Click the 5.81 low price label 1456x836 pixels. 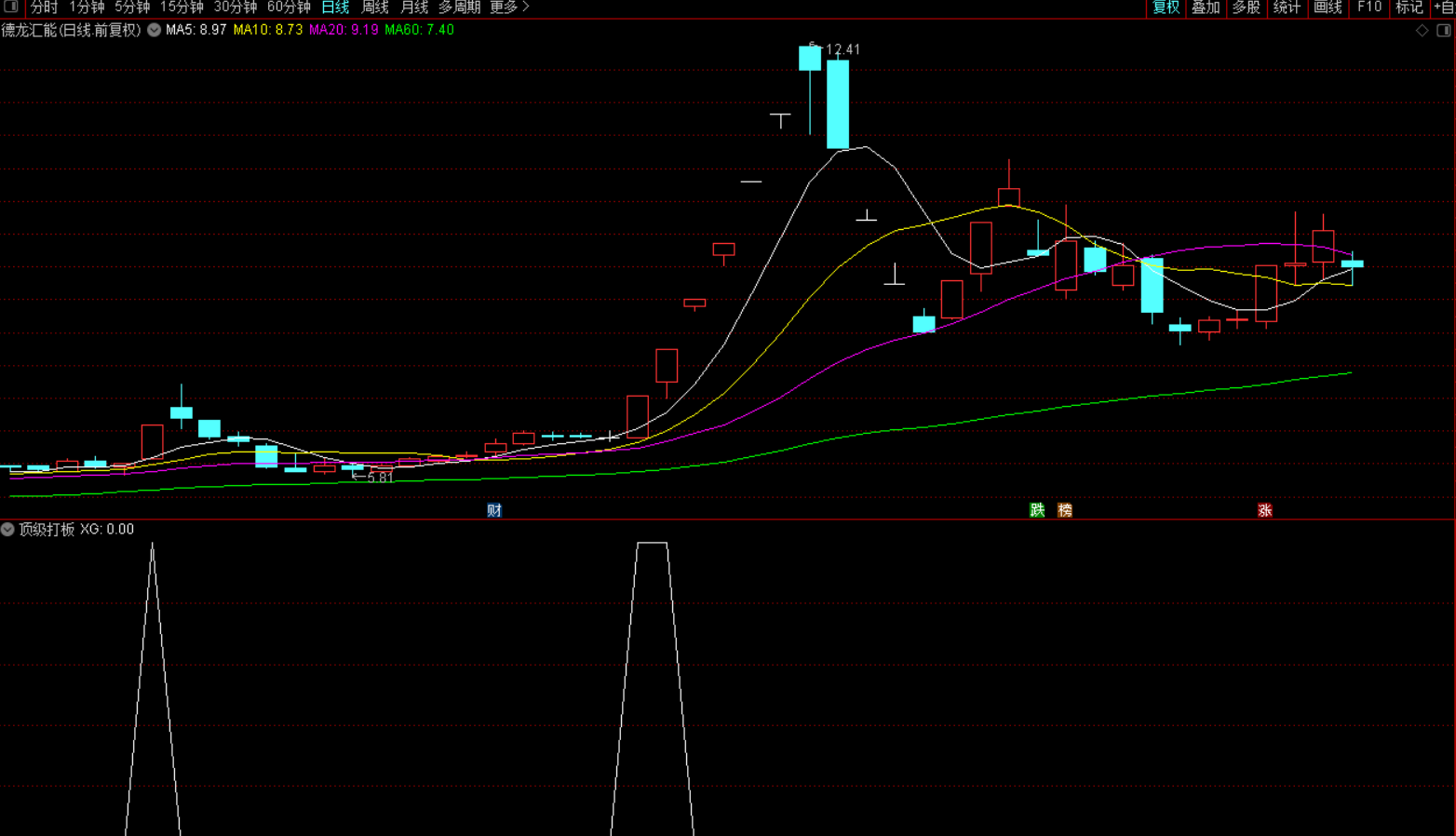click(x=380, y=478)
